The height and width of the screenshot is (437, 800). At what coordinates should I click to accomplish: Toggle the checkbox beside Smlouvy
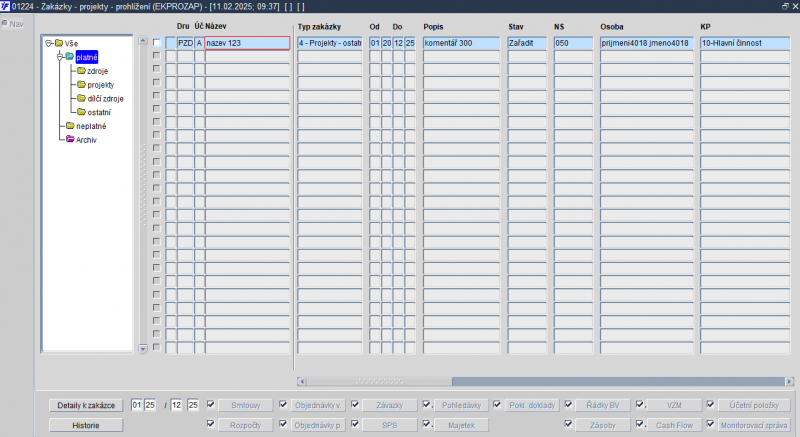coord(210,404)
